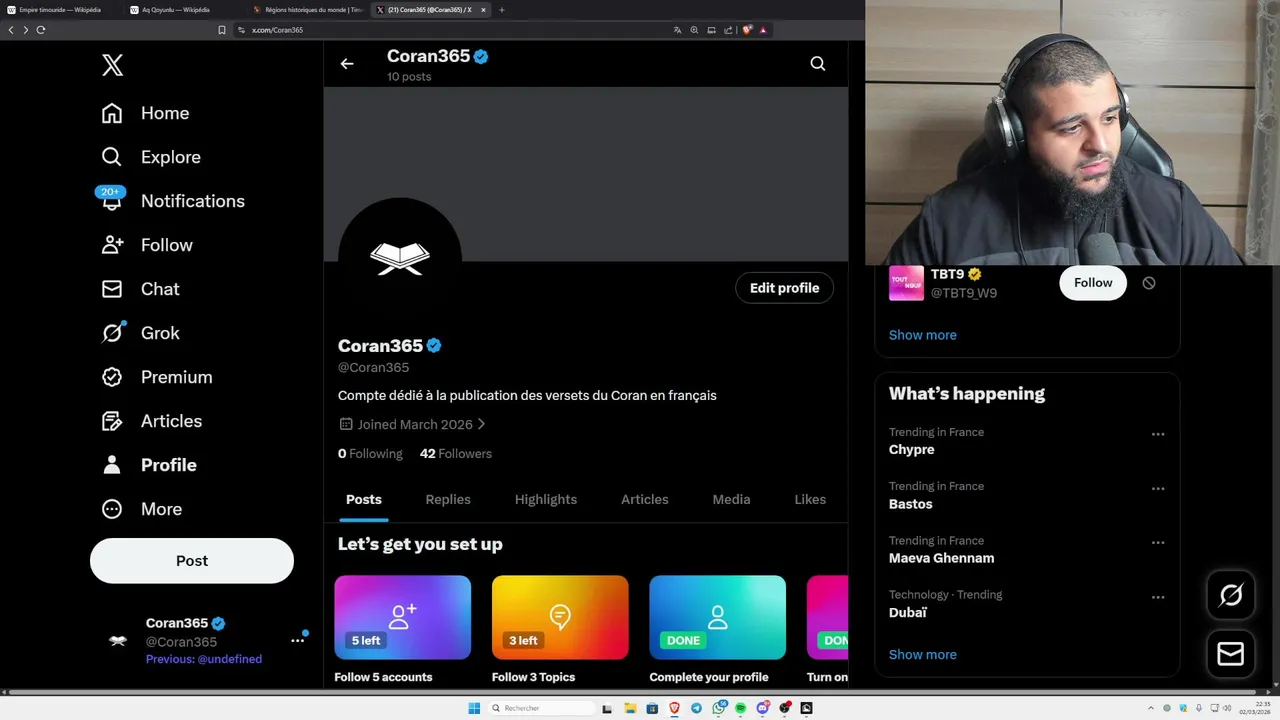The width and height of the screenshot is (1280, 720).
Task: Open the 42 Followers list
Action: coord(456,454)
